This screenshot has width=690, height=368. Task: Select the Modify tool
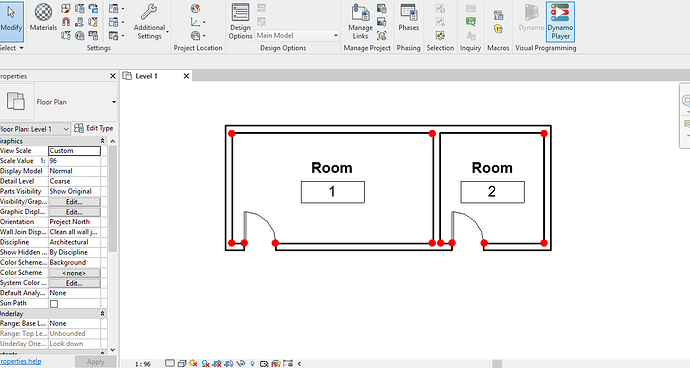11,18
